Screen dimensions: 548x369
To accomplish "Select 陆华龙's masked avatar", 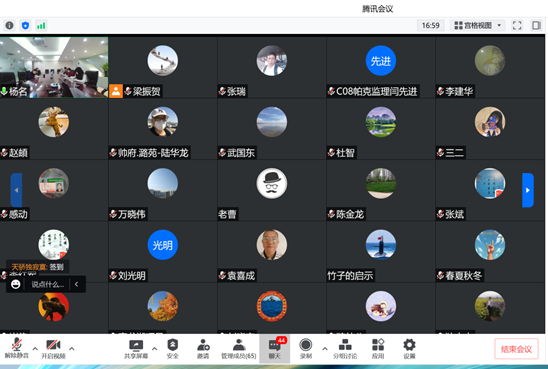I will [x=163, y=122].
